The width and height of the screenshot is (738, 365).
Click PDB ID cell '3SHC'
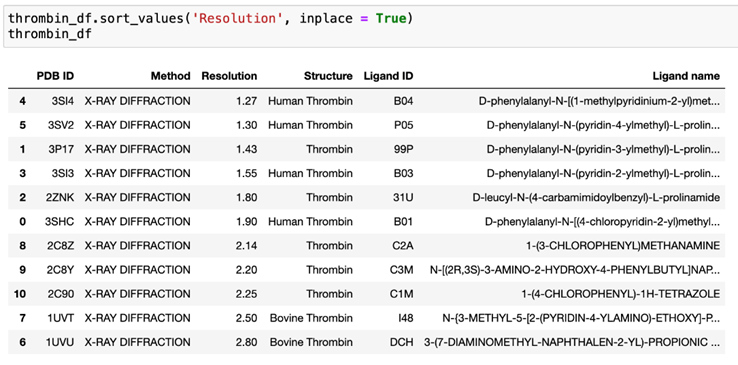pos(59,222)
